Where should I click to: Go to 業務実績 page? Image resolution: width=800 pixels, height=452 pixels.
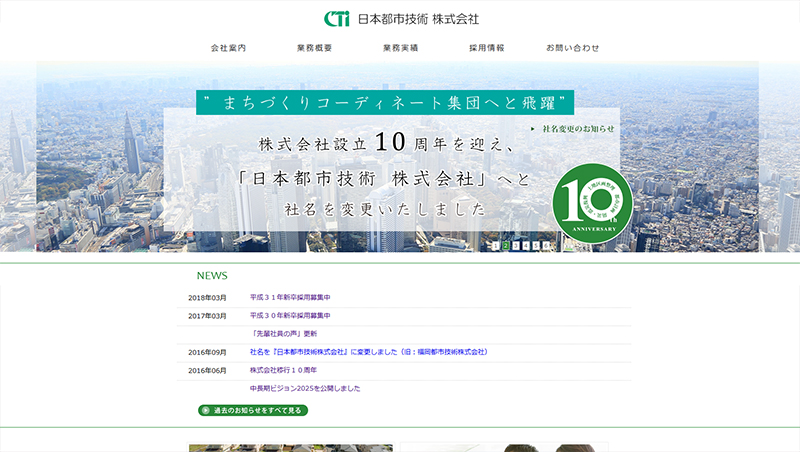(400, 48)
